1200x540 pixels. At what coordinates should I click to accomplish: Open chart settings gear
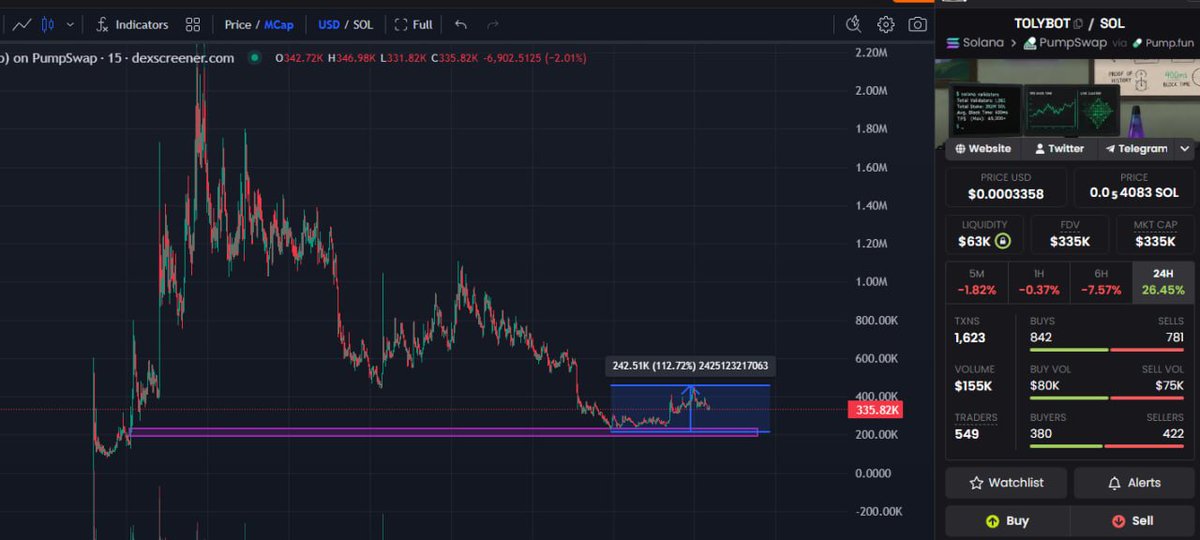886,24
